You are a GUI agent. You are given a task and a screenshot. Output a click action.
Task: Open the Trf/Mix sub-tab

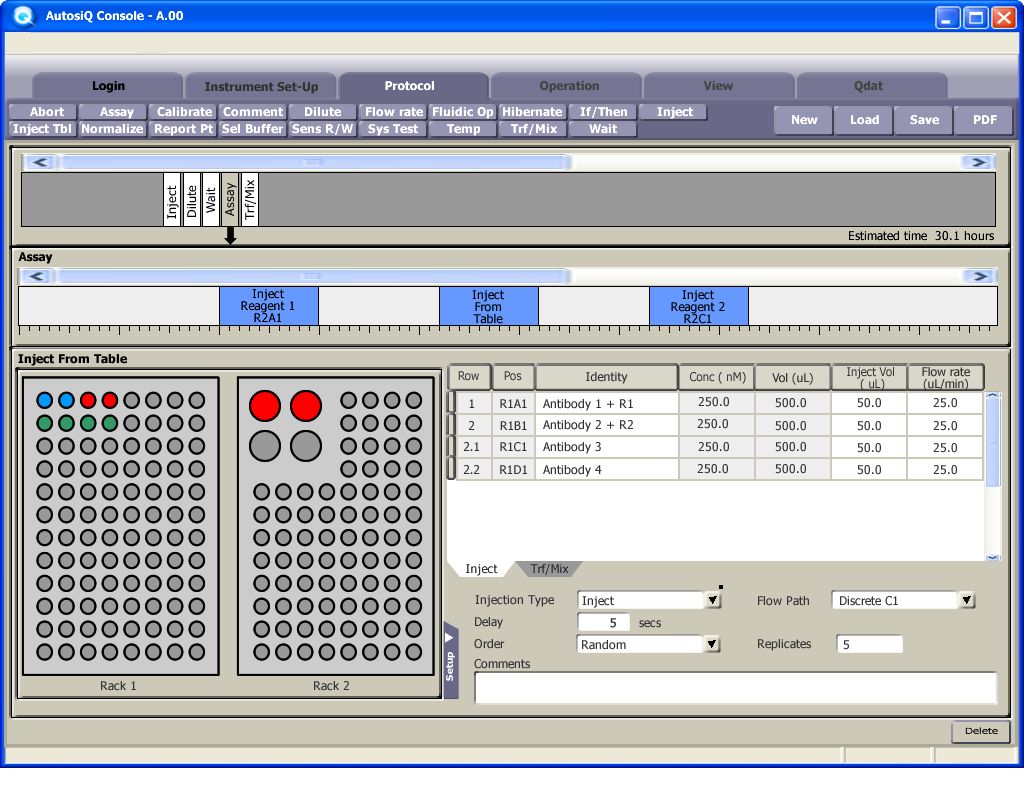click(549, 569)
